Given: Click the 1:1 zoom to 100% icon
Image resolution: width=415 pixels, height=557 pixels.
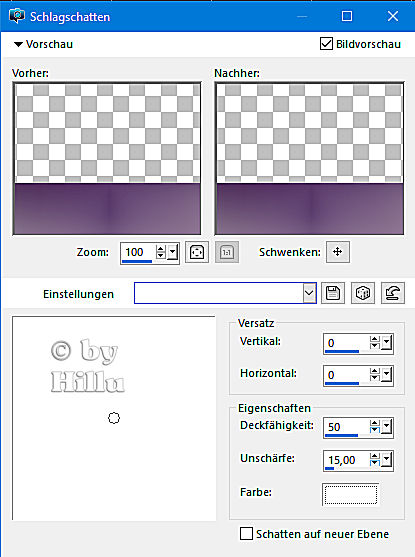Looking at the screenshot, I should [227, 253].
